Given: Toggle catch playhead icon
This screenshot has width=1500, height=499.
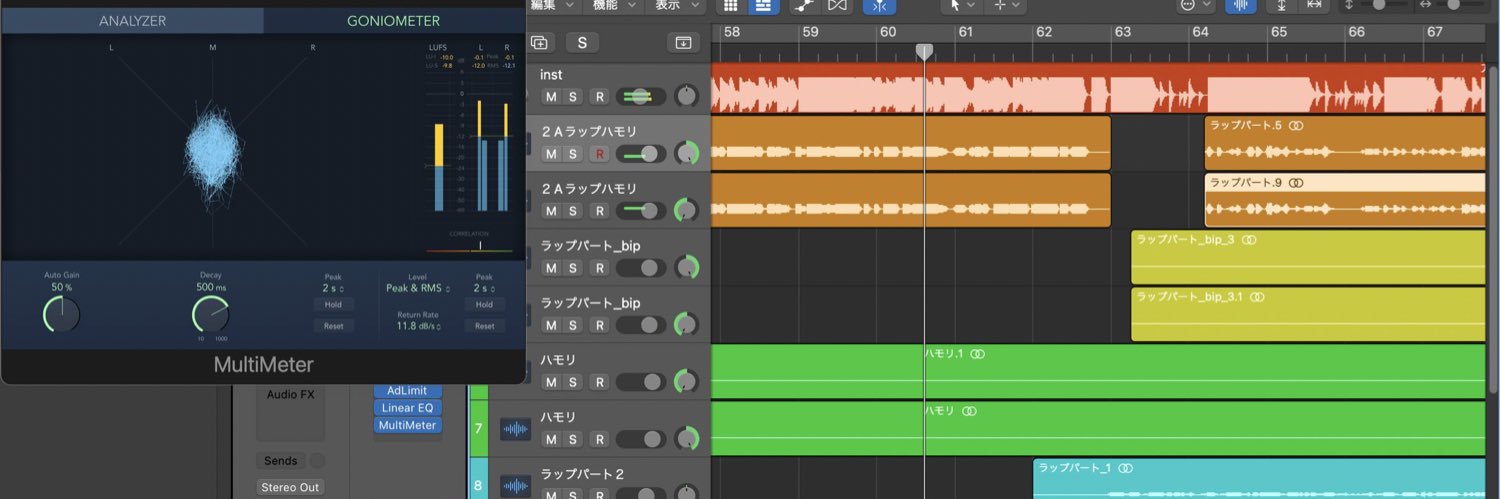Looking at the screenshot, I should [x=879, y=6].
